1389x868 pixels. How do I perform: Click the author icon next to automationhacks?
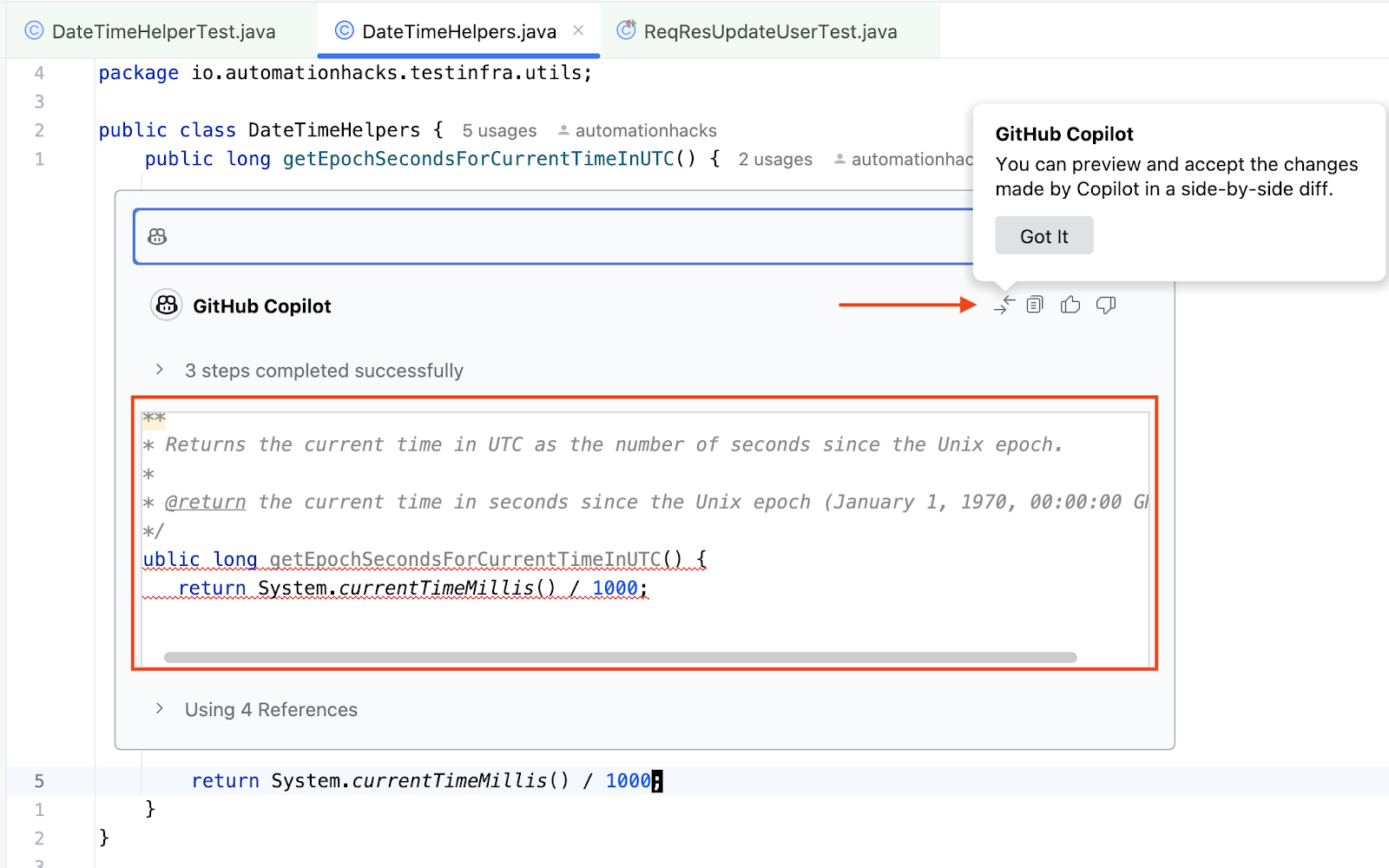[x=565, y=130]
